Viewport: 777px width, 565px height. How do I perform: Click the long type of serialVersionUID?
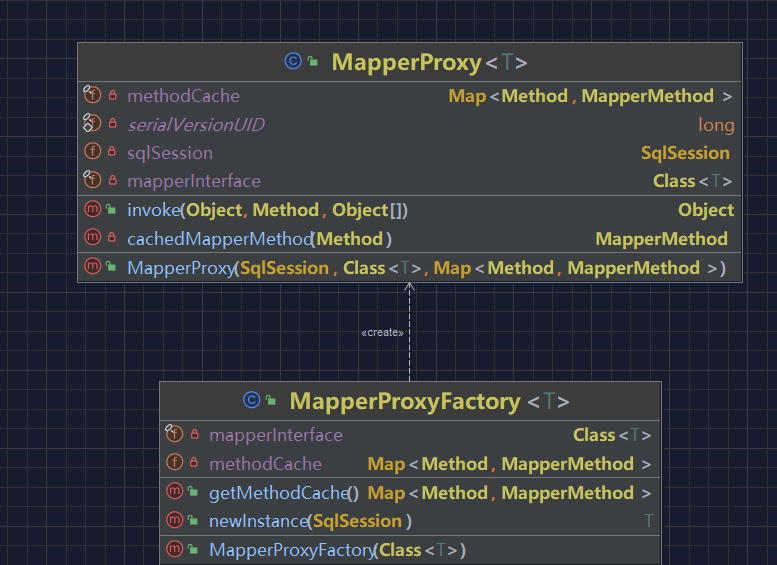[716, 125]
